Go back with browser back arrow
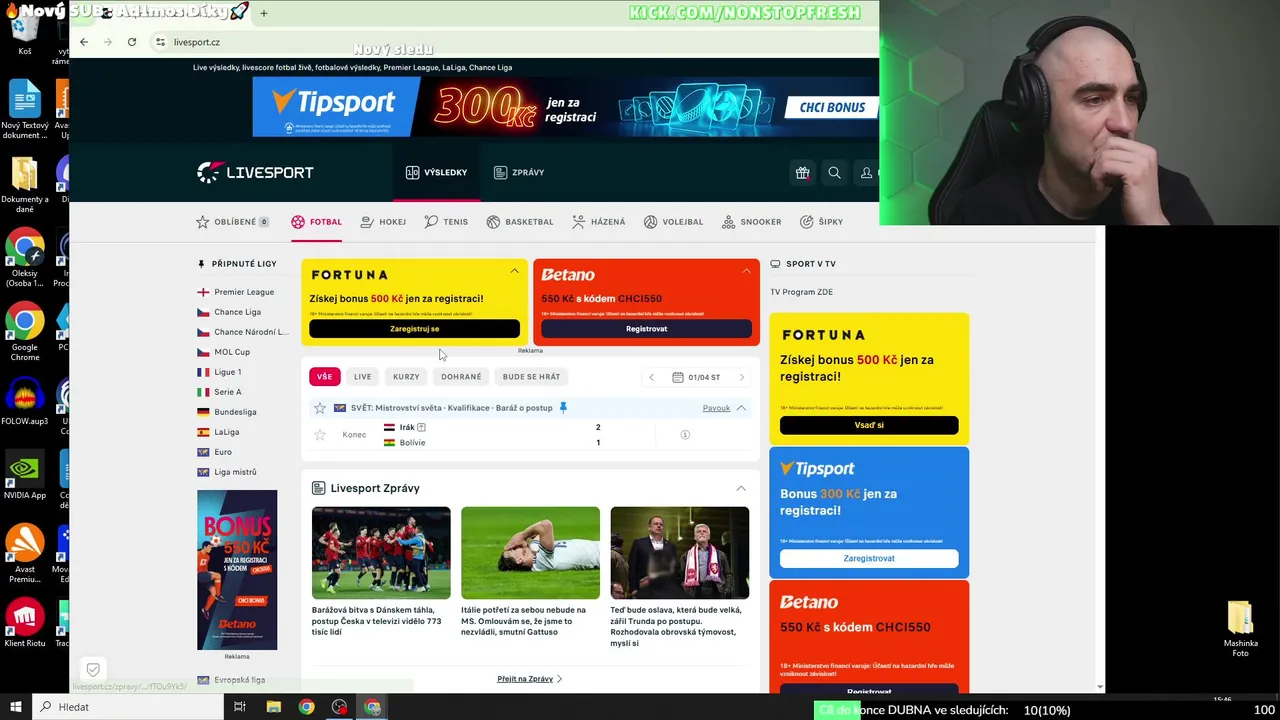The height and width of the screenshot is (720, 1280). coord(84,42)
